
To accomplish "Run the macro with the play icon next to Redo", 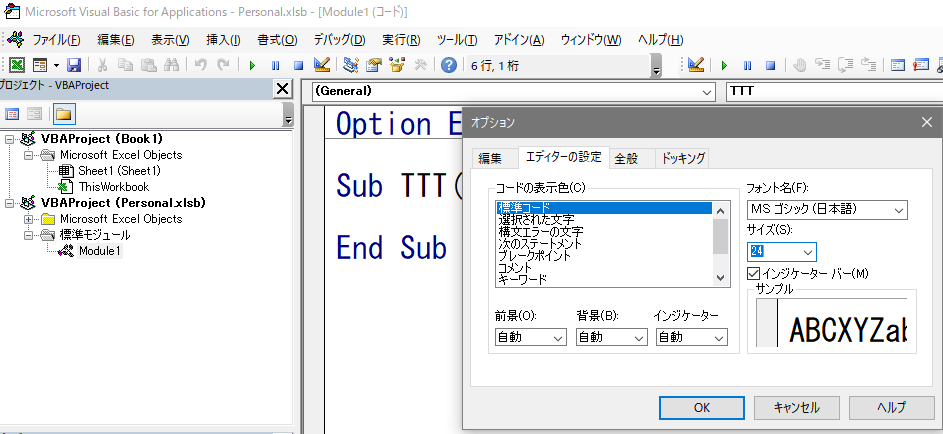I will click(253, 65).
